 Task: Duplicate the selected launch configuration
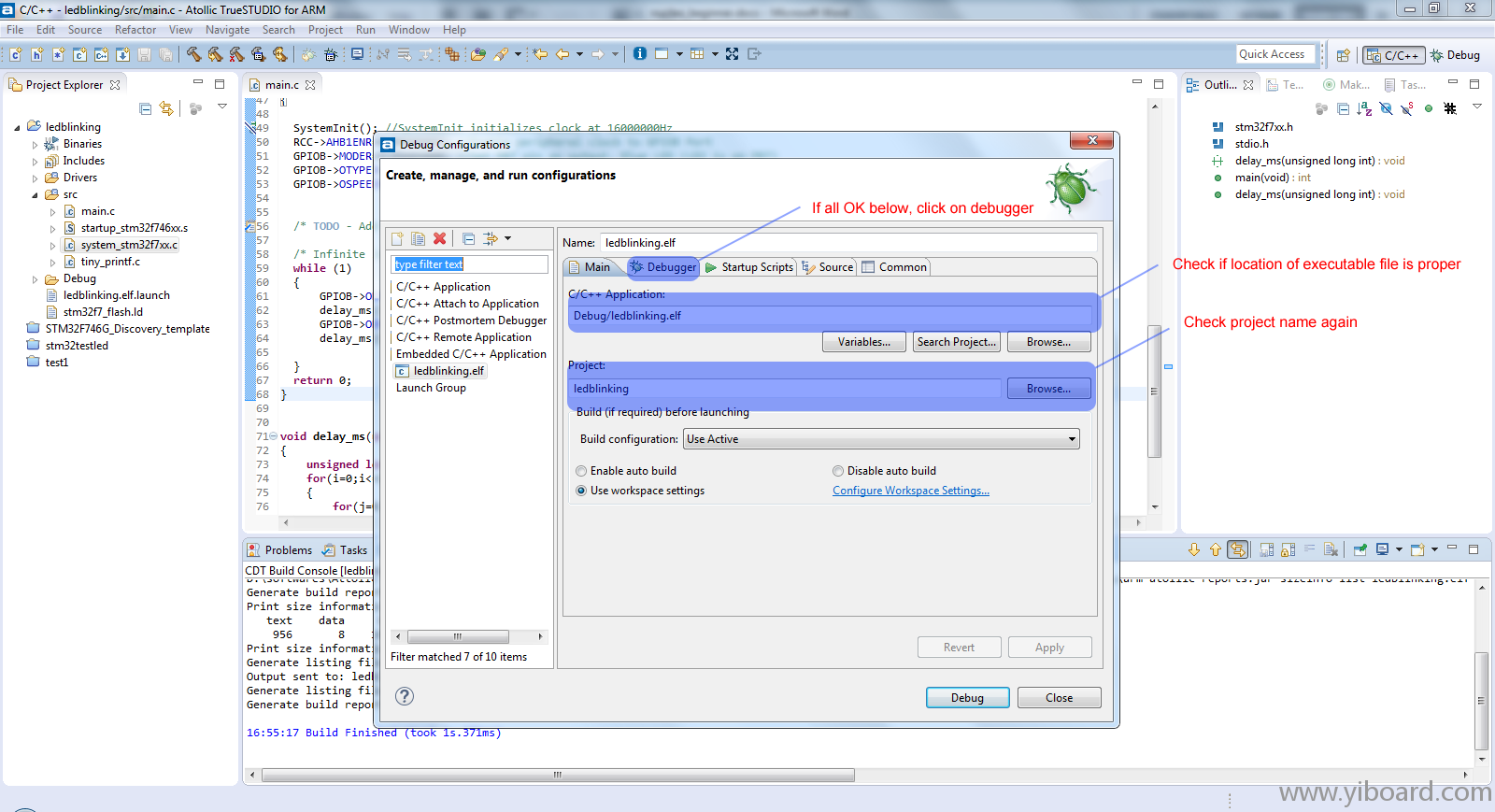(418, 239)
